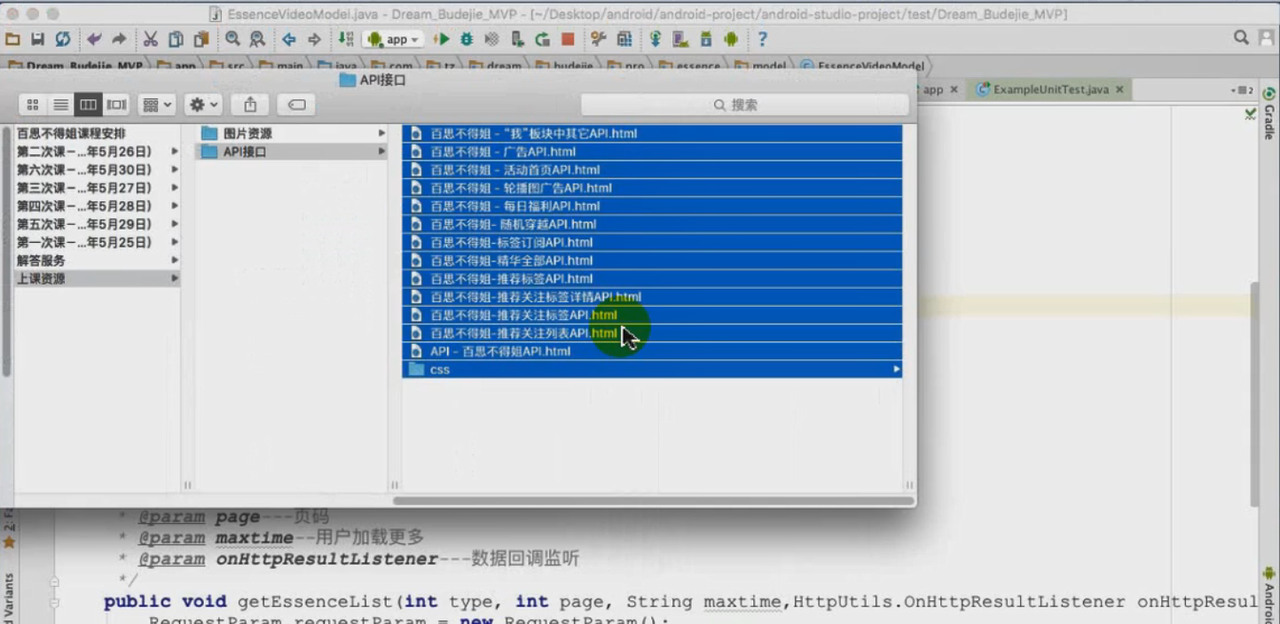Image resolution: width=1280 pixels, height=624 pixels.
Task: Expand arrow of 第三次课 5月27日 folder
Action: (175, 188)
